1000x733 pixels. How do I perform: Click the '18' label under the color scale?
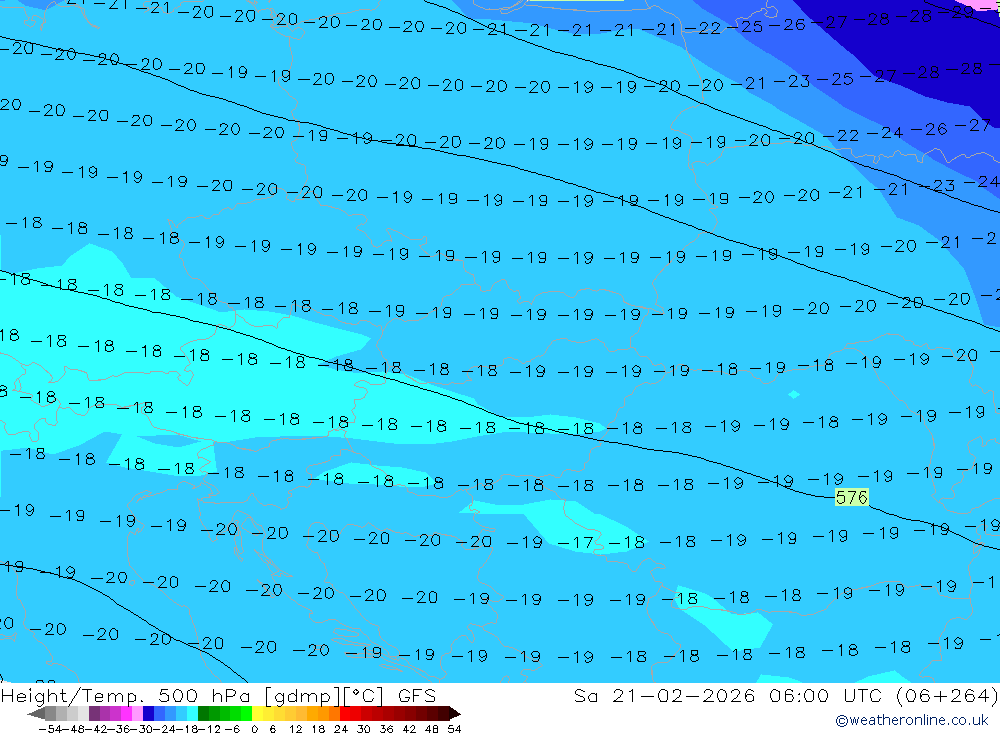pyautogui.click(x=318, y=729)
